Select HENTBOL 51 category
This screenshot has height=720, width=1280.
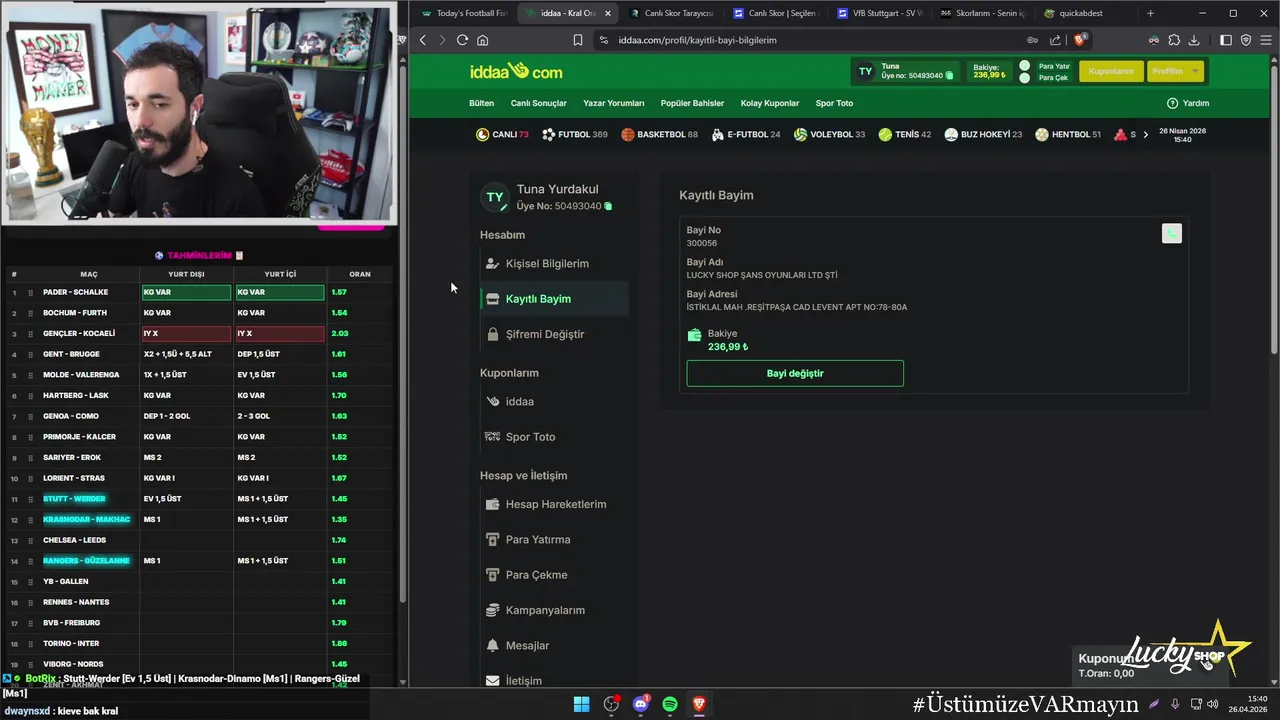click(1068, 134)
